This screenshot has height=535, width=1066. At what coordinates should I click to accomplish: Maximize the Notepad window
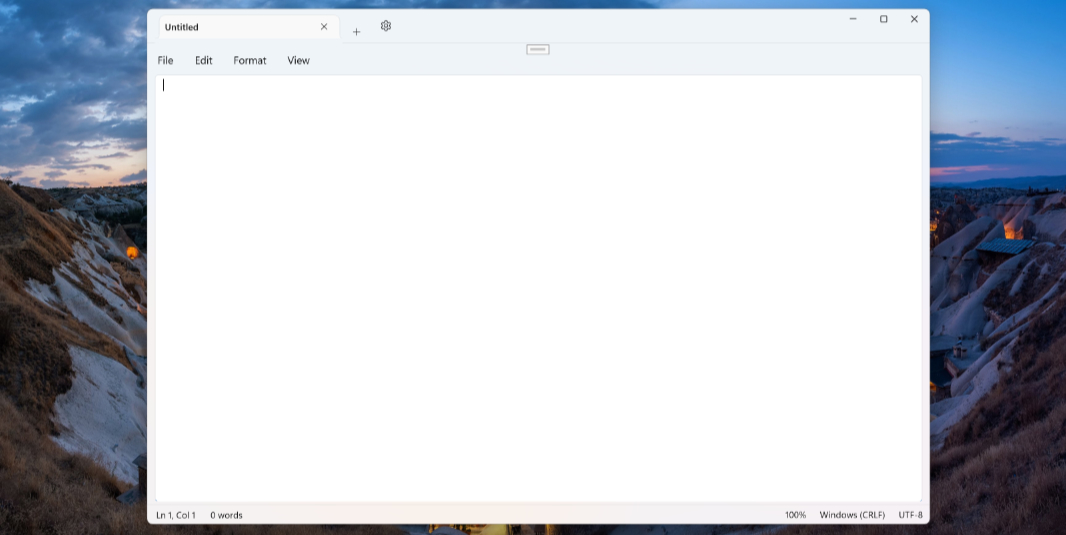coord(883,19)
